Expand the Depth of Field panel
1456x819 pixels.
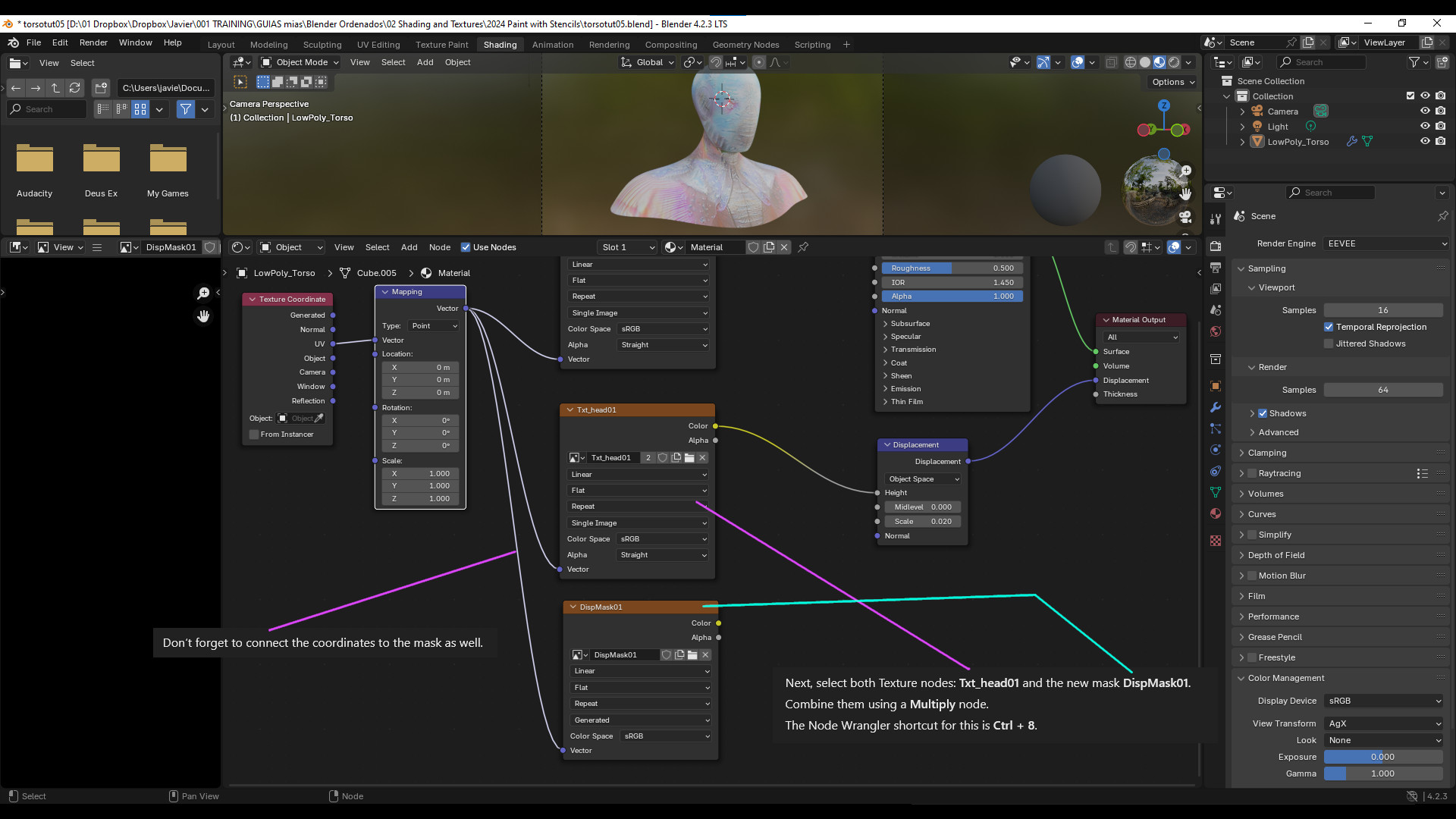click(x=1276, y=555)
